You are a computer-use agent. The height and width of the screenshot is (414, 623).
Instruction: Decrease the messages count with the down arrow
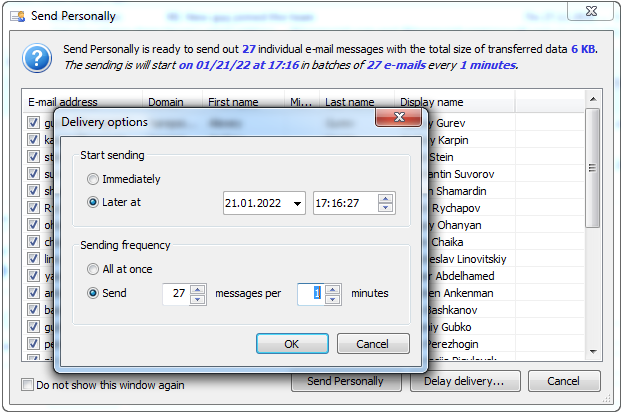[x=198, y=299]
